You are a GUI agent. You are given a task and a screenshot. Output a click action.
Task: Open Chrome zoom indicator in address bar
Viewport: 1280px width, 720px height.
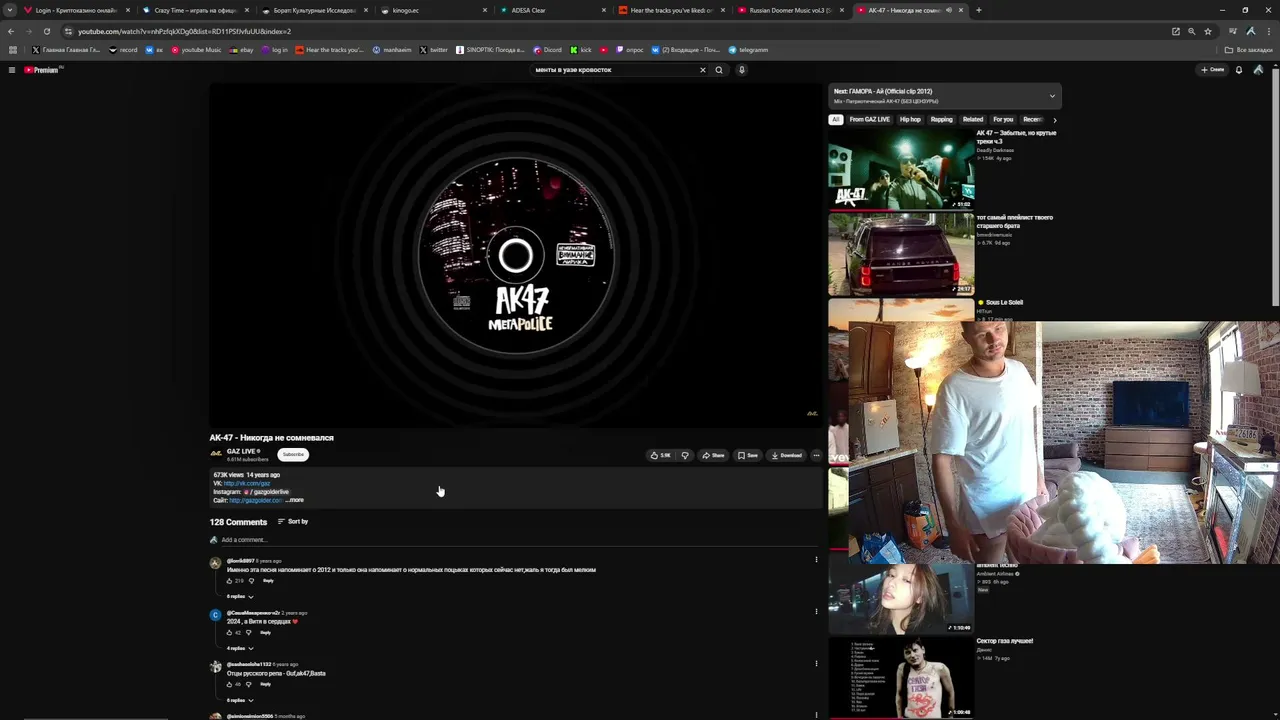1191,31
